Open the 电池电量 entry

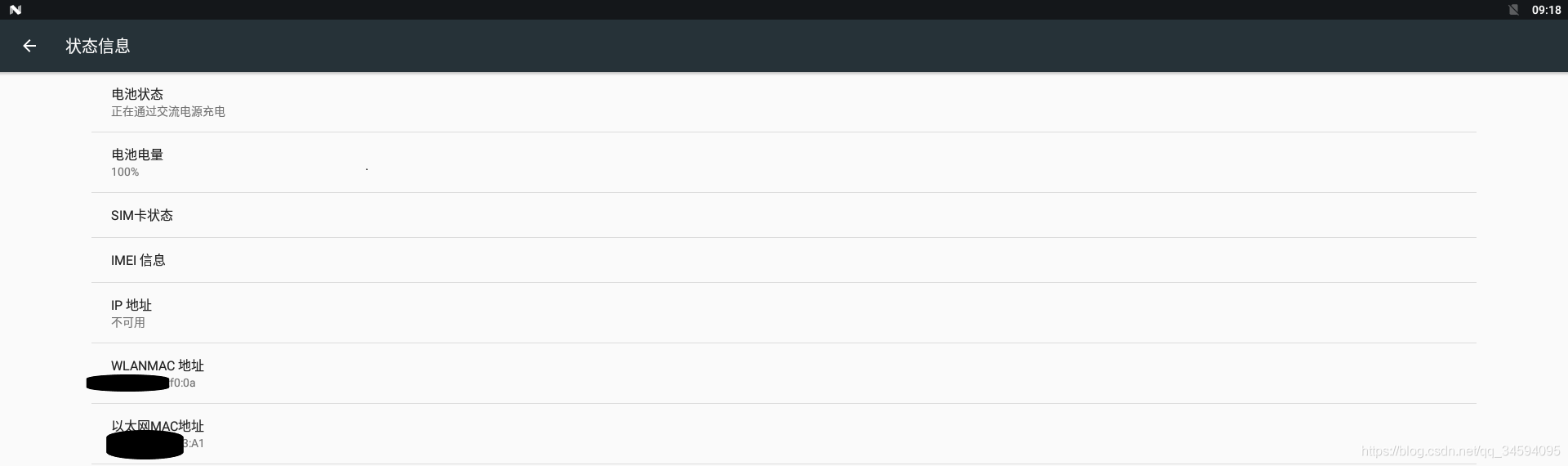click(x=784, y=163)
